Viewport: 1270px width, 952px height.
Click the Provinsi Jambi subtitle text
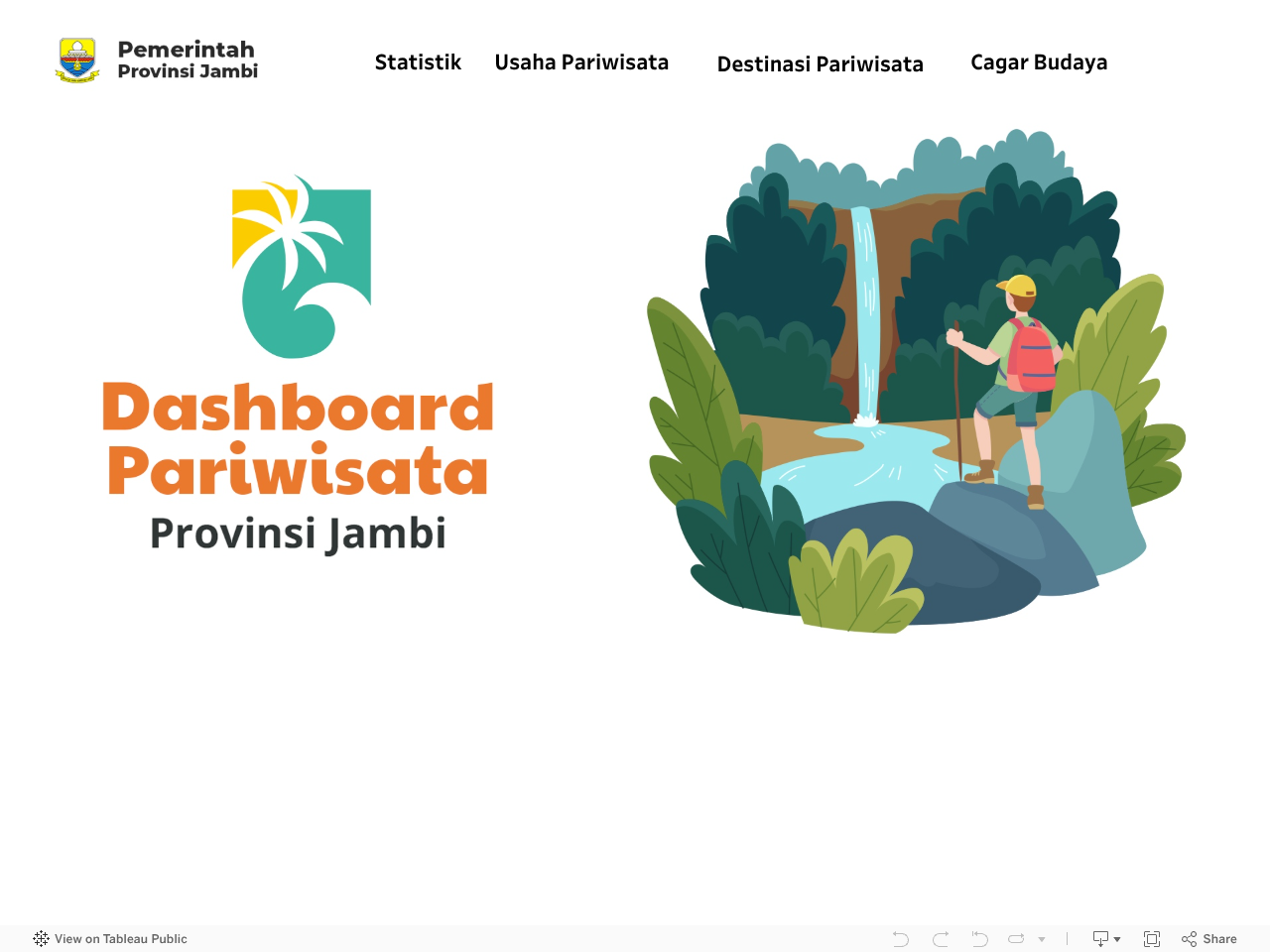click(x=298, y=534)
